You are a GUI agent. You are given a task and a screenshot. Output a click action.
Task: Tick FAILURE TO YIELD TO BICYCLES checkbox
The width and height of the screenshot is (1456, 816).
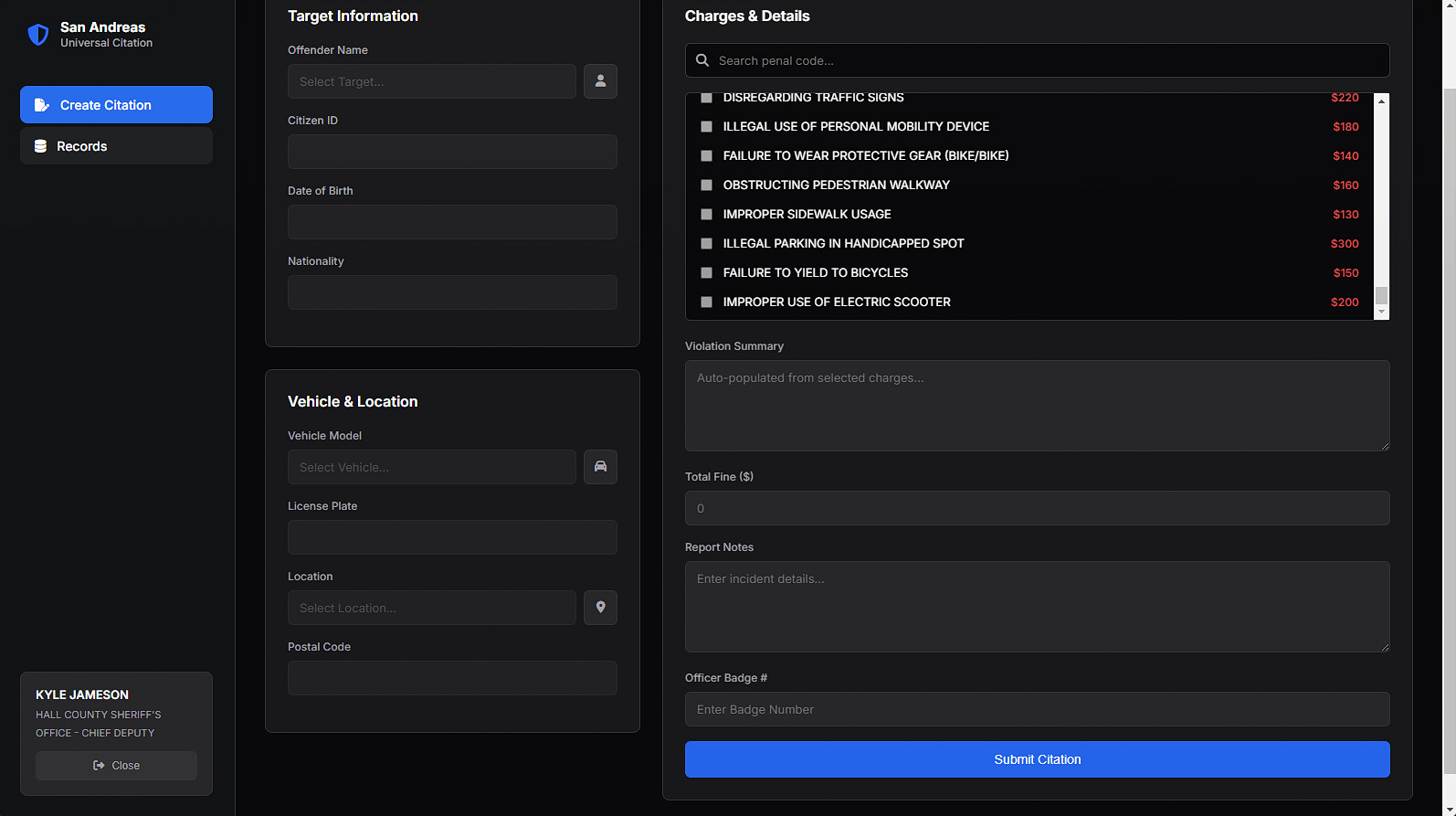click(x=706, y=272)
